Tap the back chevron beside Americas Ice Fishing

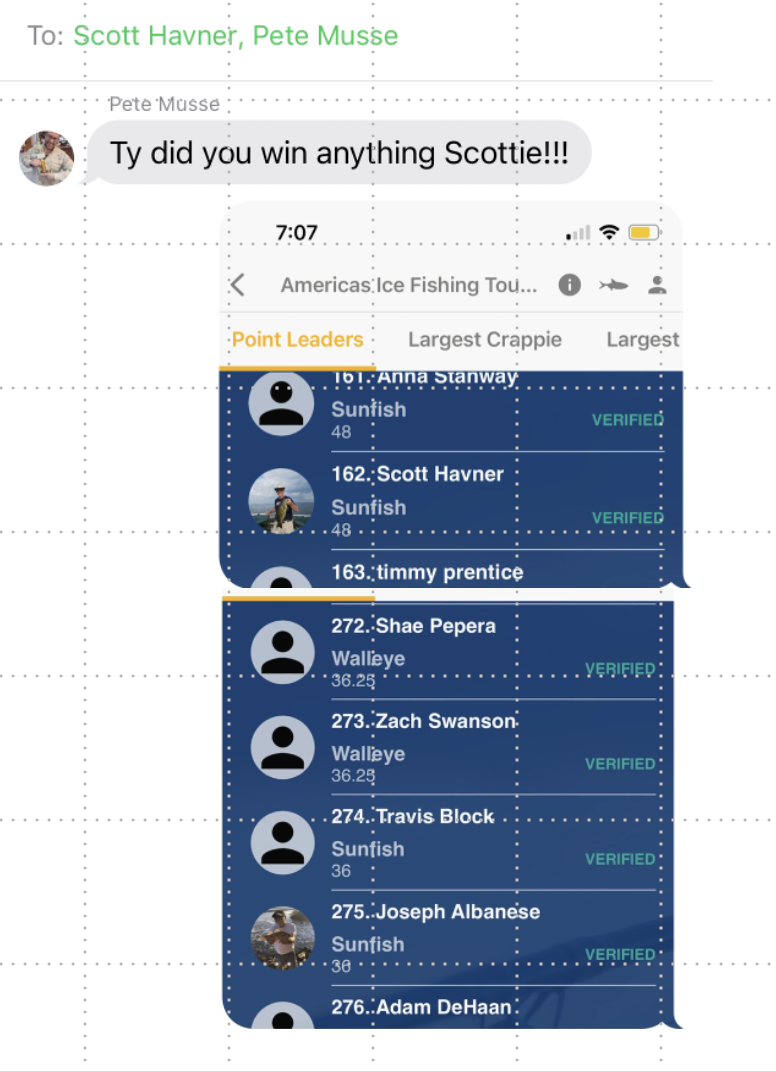[238, 284]
